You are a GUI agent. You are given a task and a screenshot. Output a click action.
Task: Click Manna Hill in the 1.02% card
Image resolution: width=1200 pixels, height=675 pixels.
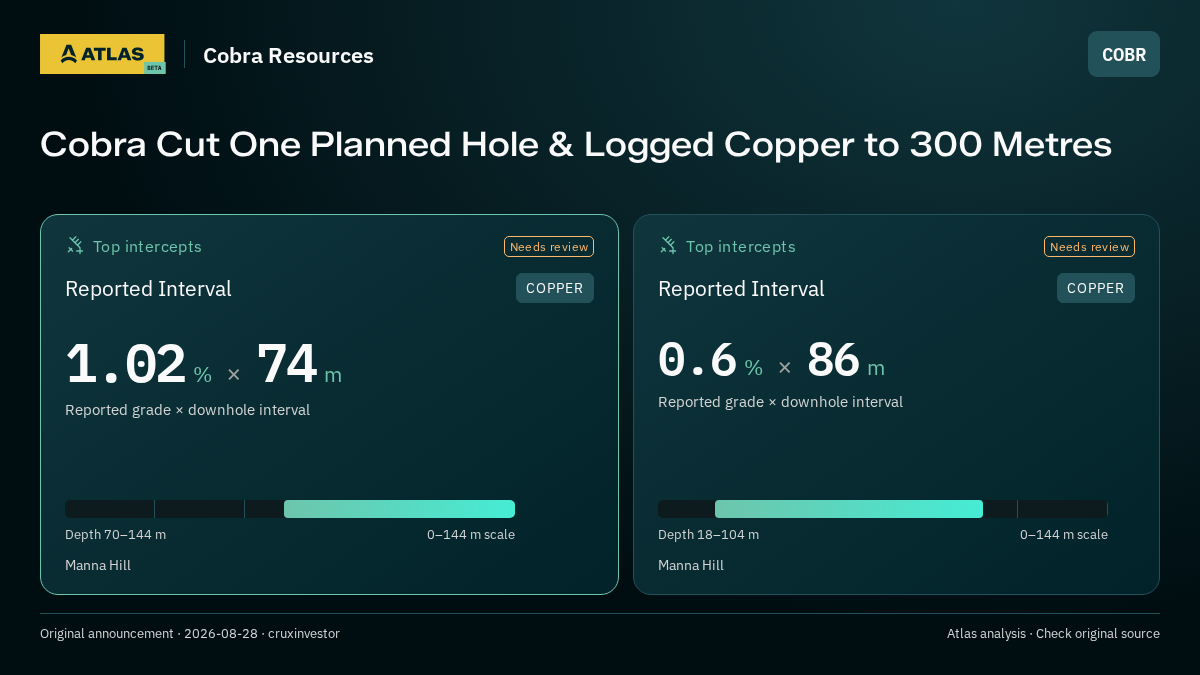tap(98, 566)
